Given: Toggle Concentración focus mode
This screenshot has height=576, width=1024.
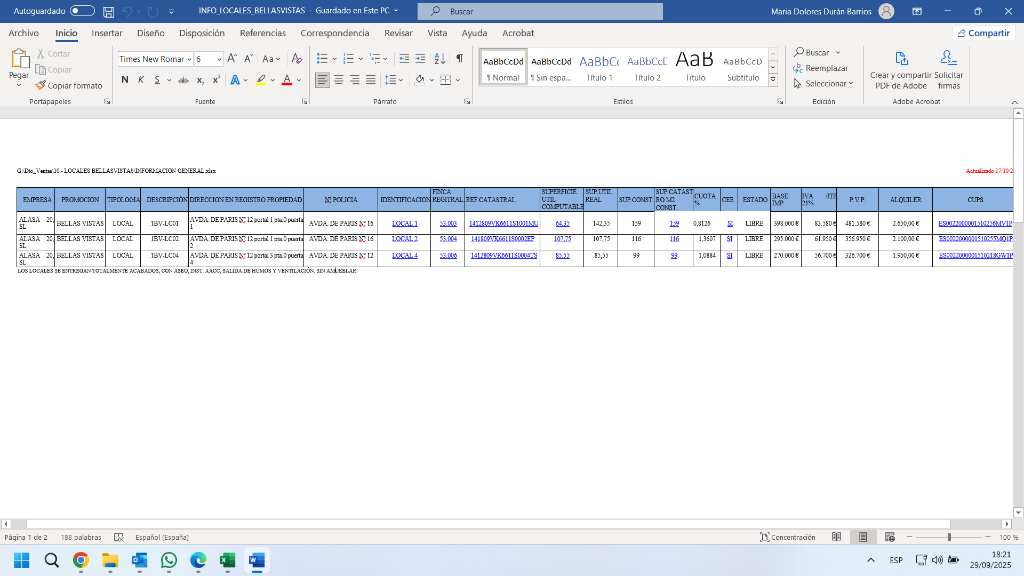Looking at the screenshot, I should (x=788, y=537).
